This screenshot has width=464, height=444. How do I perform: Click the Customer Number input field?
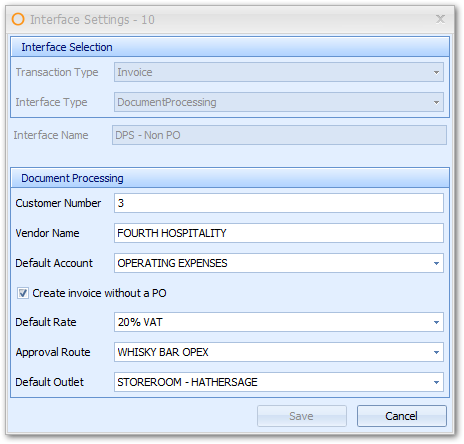(279, 203)
